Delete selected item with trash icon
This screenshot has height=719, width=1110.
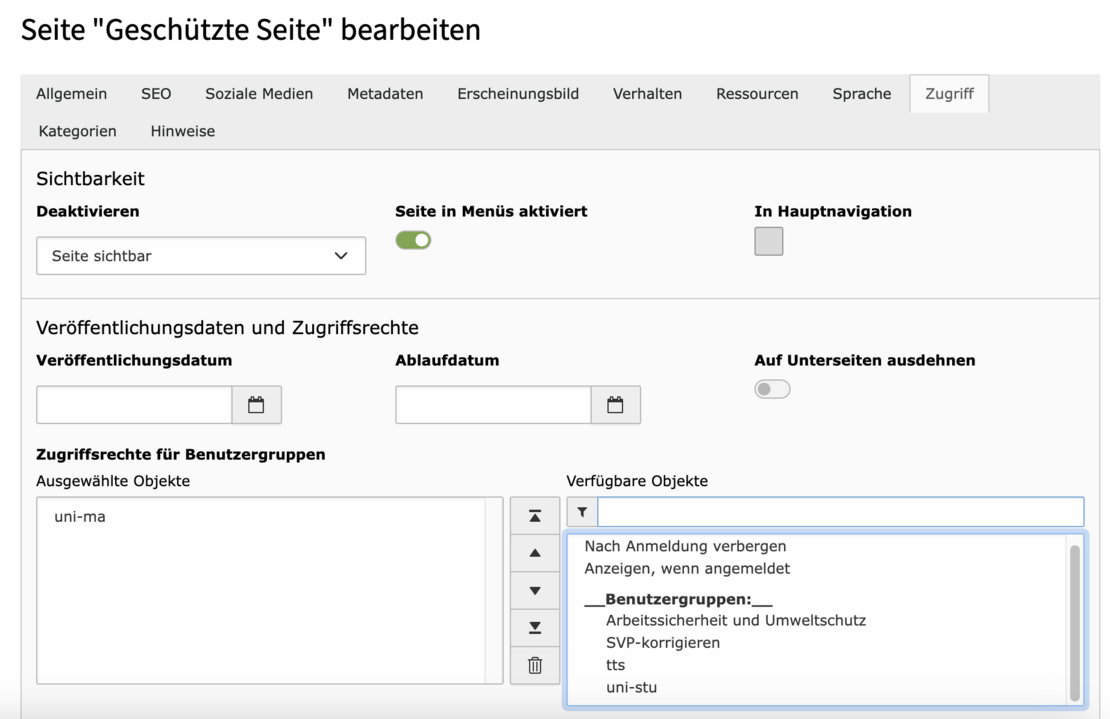(535, 665)
